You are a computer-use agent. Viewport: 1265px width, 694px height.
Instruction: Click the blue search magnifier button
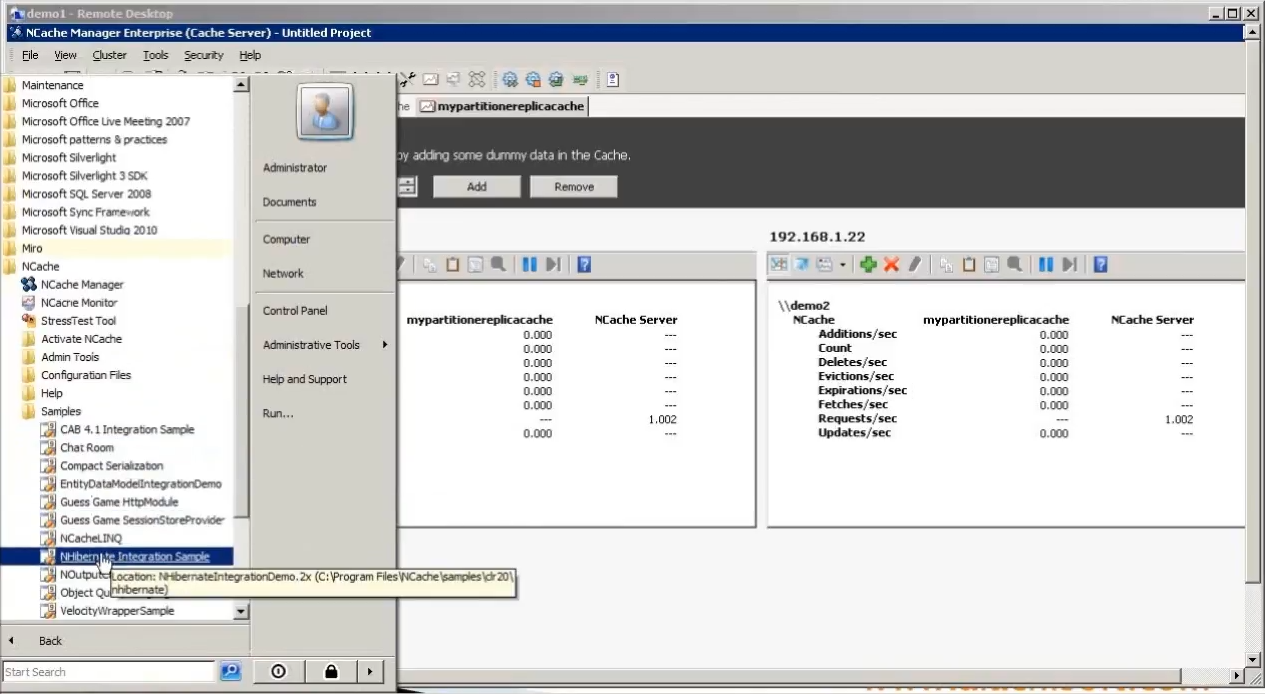(x=230, y=672)
